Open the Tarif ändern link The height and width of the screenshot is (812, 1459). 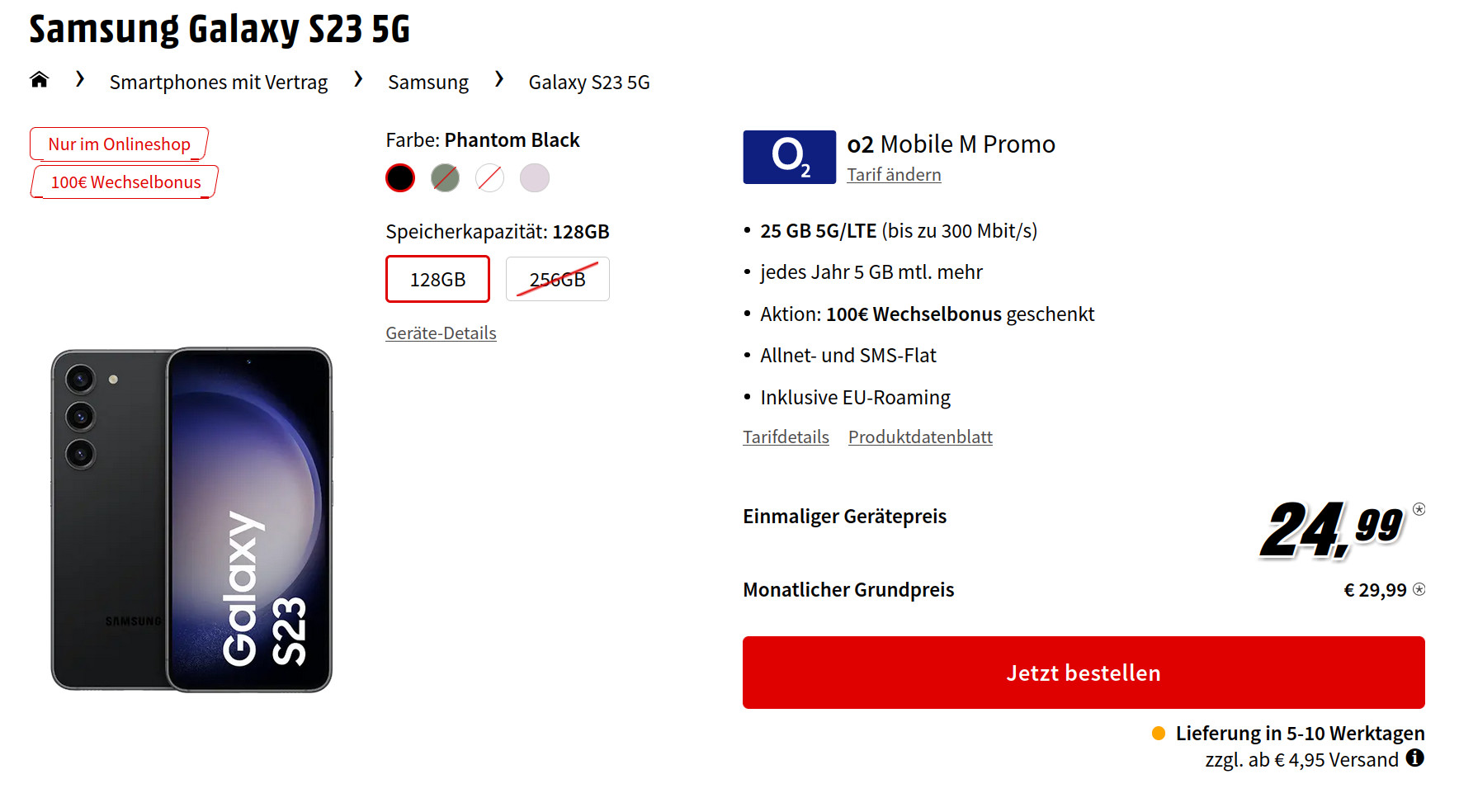(894, 175)
